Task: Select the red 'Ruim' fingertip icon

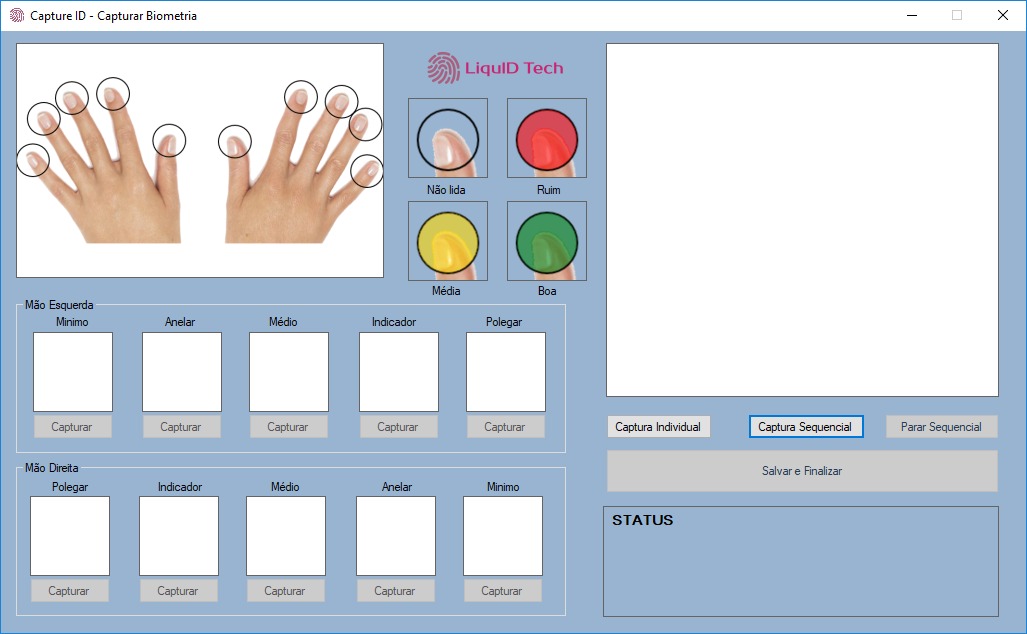Action: tap(547, 138)
